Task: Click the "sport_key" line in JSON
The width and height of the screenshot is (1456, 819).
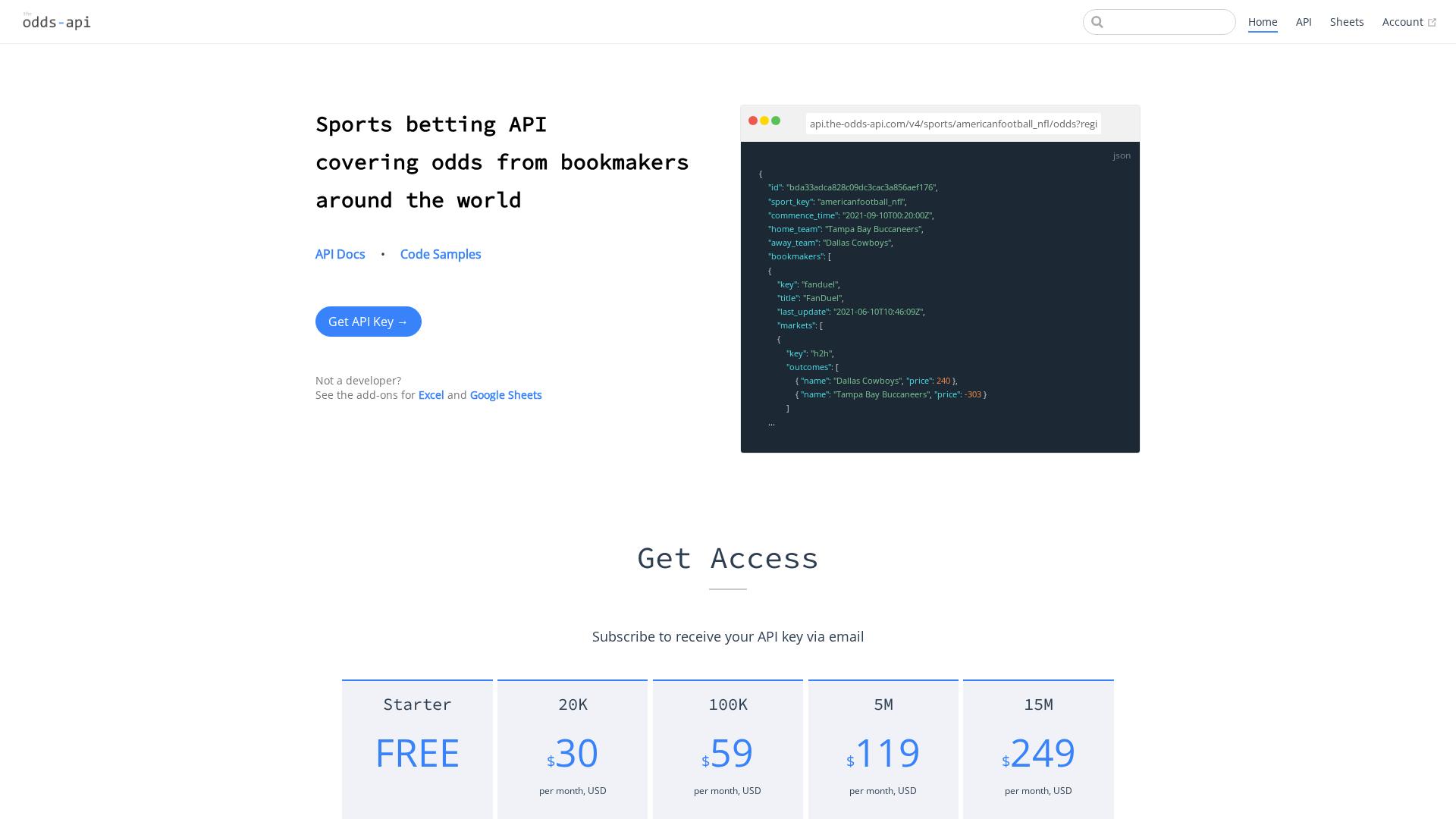Action: tap(837, 202)
